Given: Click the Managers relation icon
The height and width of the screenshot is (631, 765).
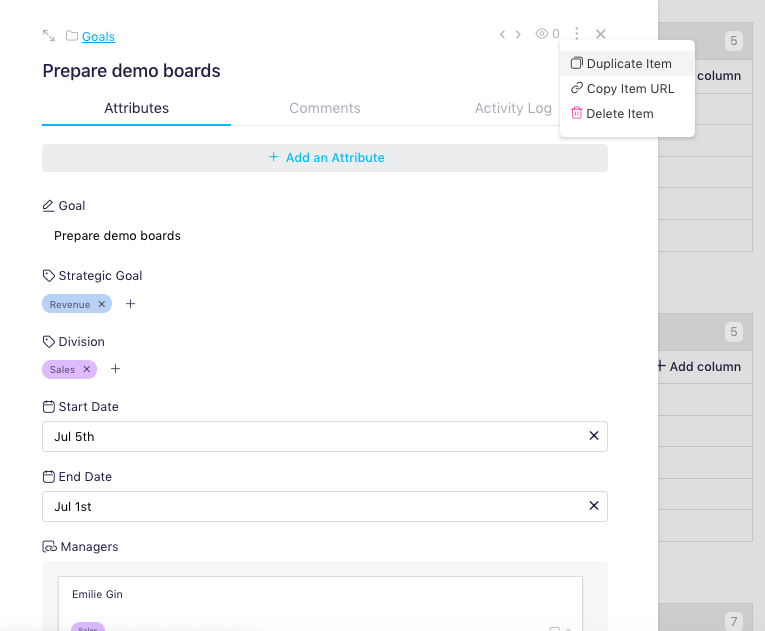Looking at the screenshot, I should (49, 547).
